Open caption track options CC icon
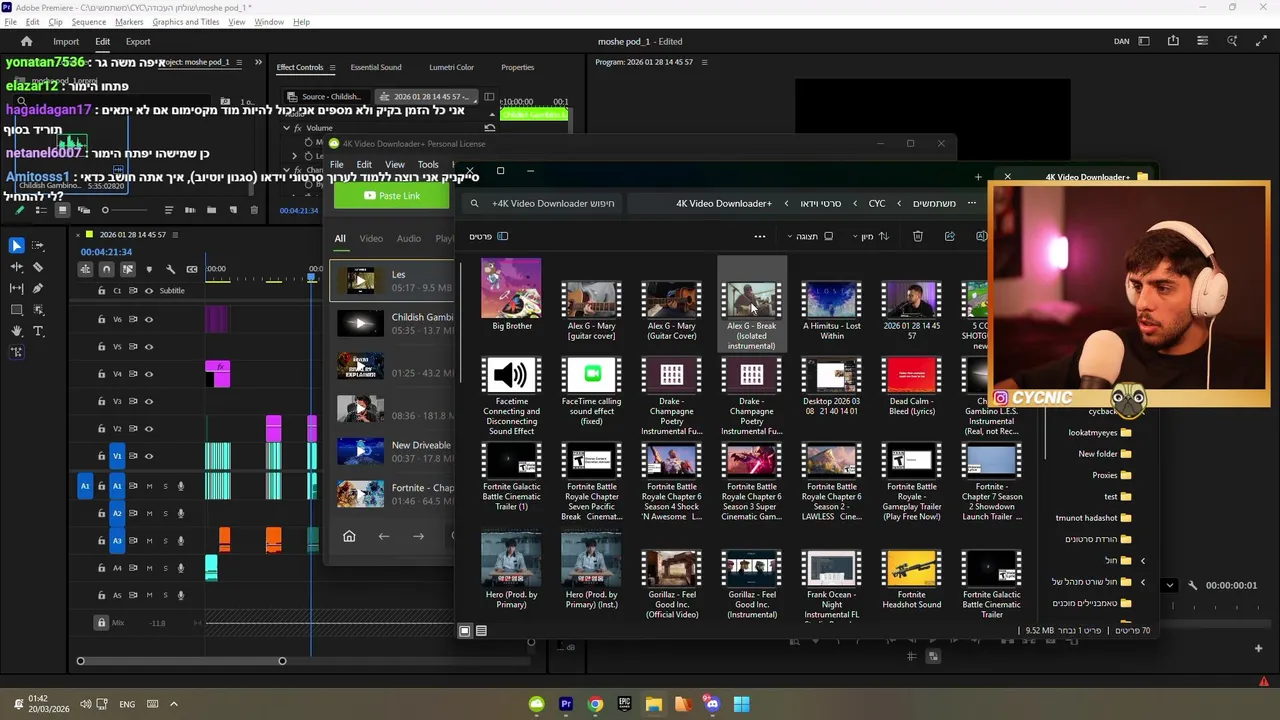This screenshot has height=720, width=1280. pos(191,269)
